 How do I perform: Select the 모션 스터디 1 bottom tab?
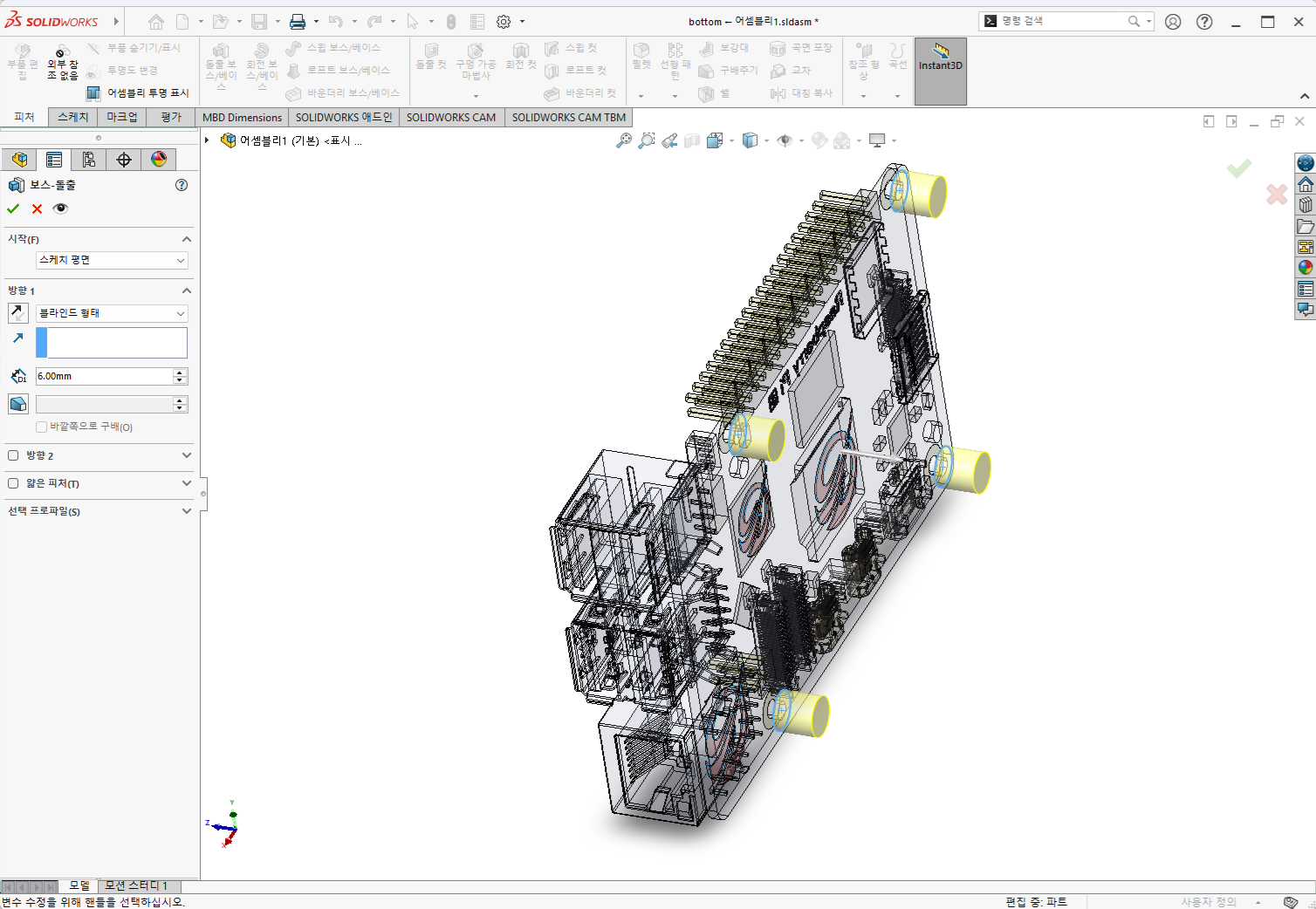[x=136, y=885]
